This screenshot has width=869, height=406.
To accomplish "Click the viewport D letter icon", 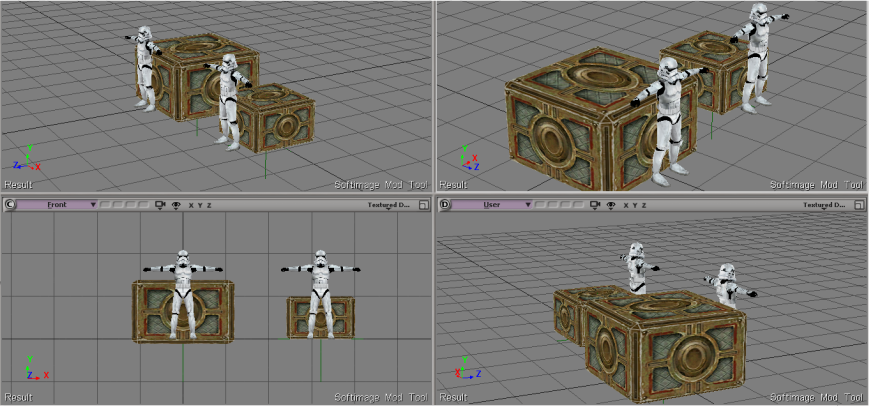I will tap(444, 204).
